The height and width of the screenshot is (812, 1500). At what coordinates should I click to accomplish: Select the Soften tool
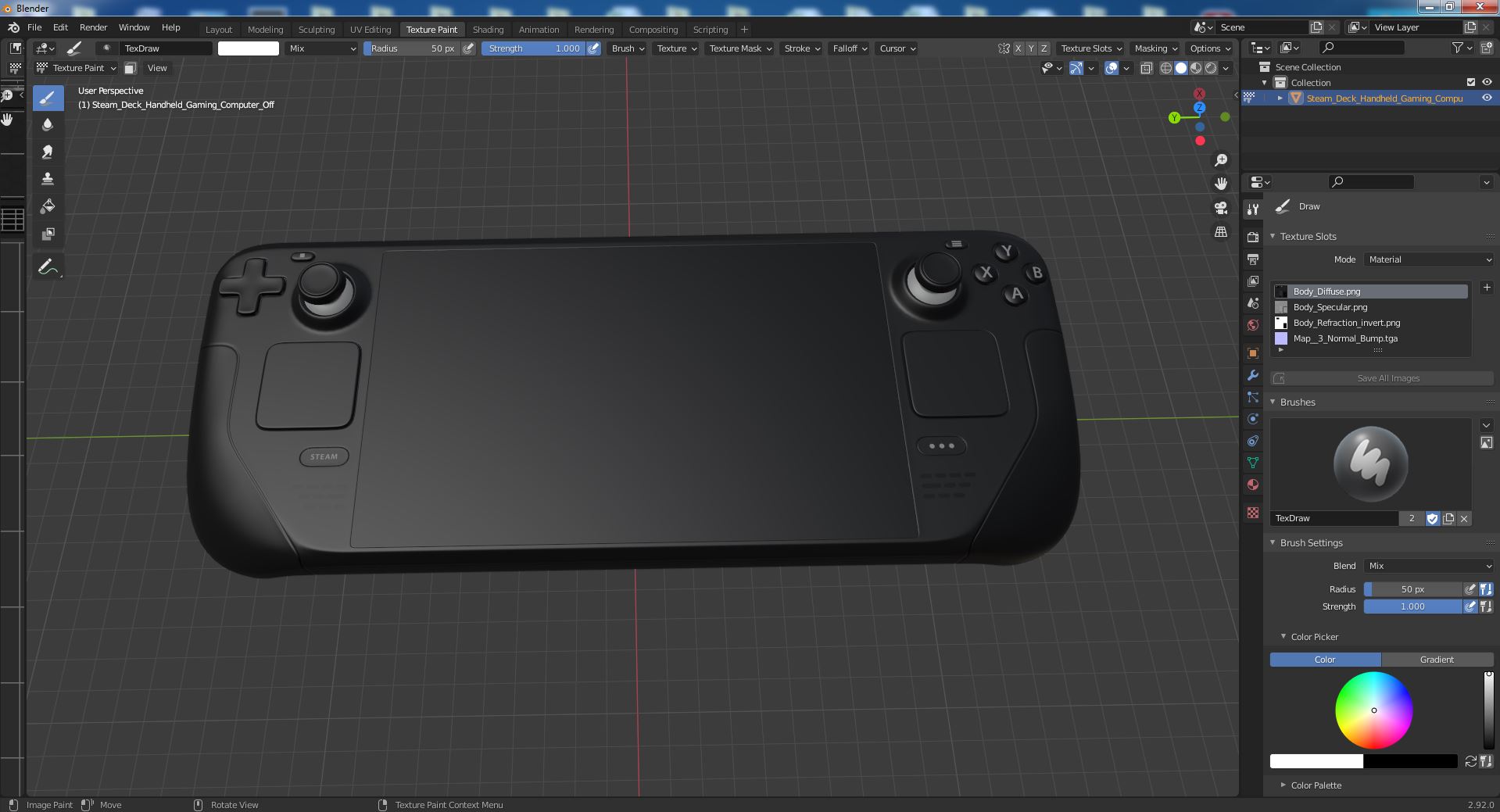48,125
